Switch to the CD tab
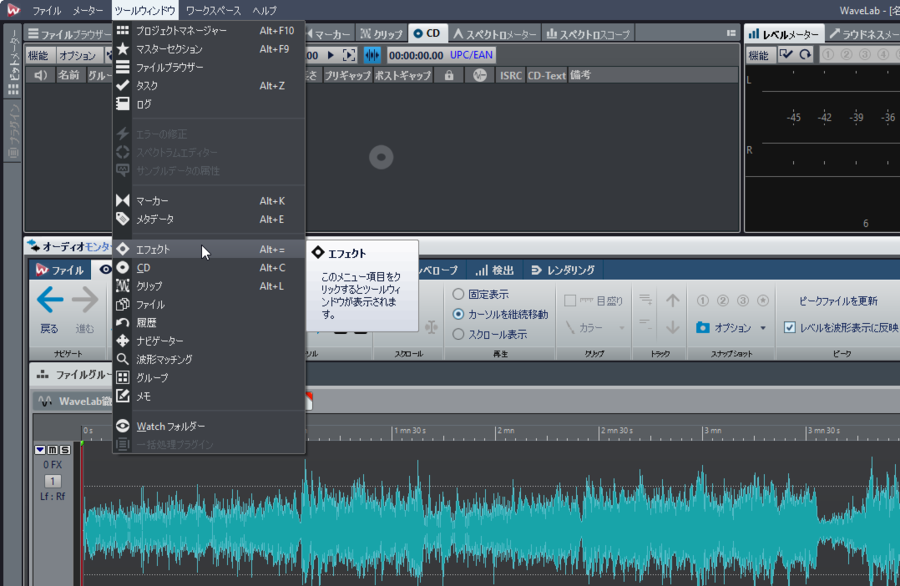The image size is (900, 586). coord(427,33)
